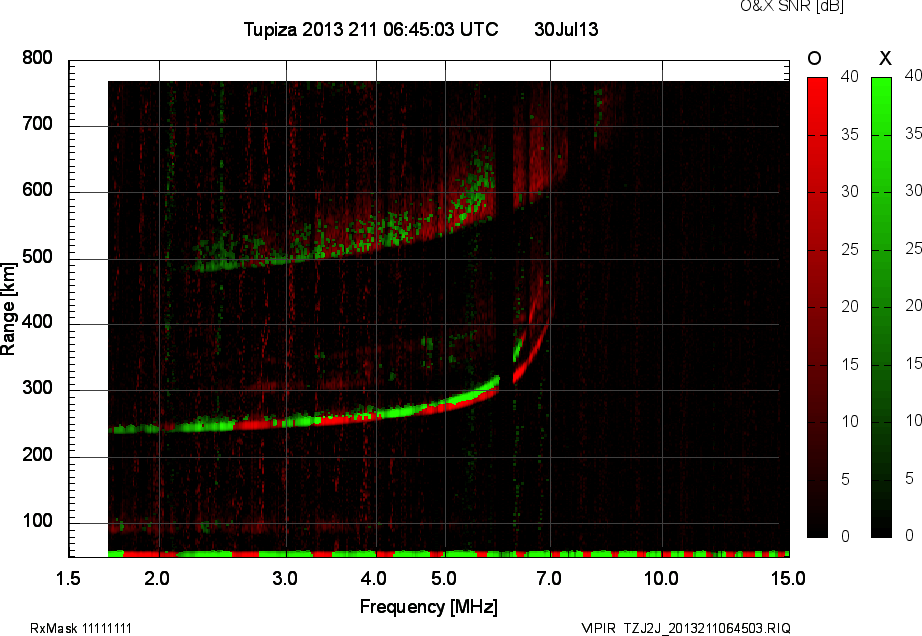This screenshot has width=922, height=636.
Task: Click the 'X' label above green bar
Action: pos(885,58)
